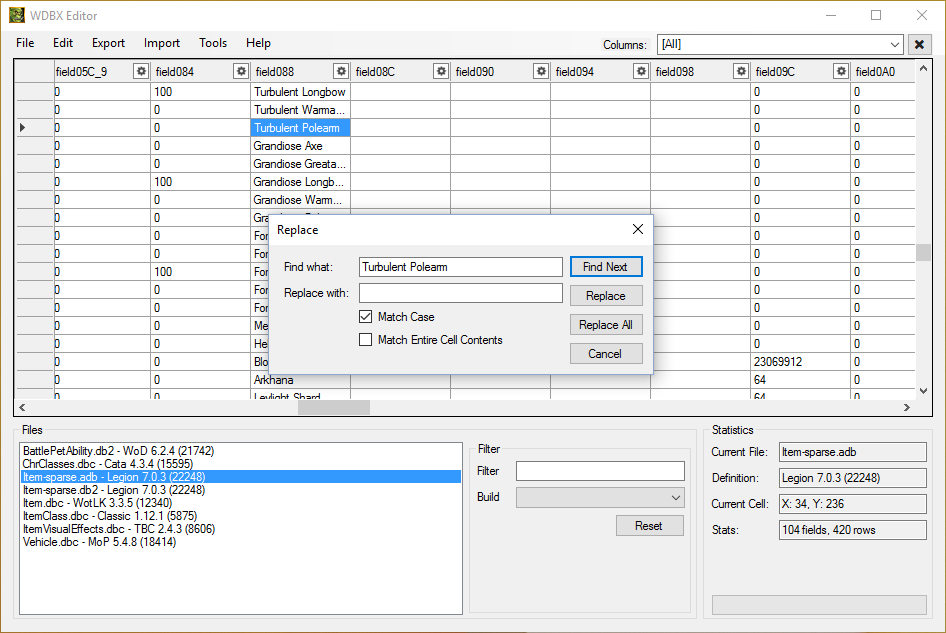
Task: Open the Tools menu
Action: pyautogui.click(x=213, y=43)
